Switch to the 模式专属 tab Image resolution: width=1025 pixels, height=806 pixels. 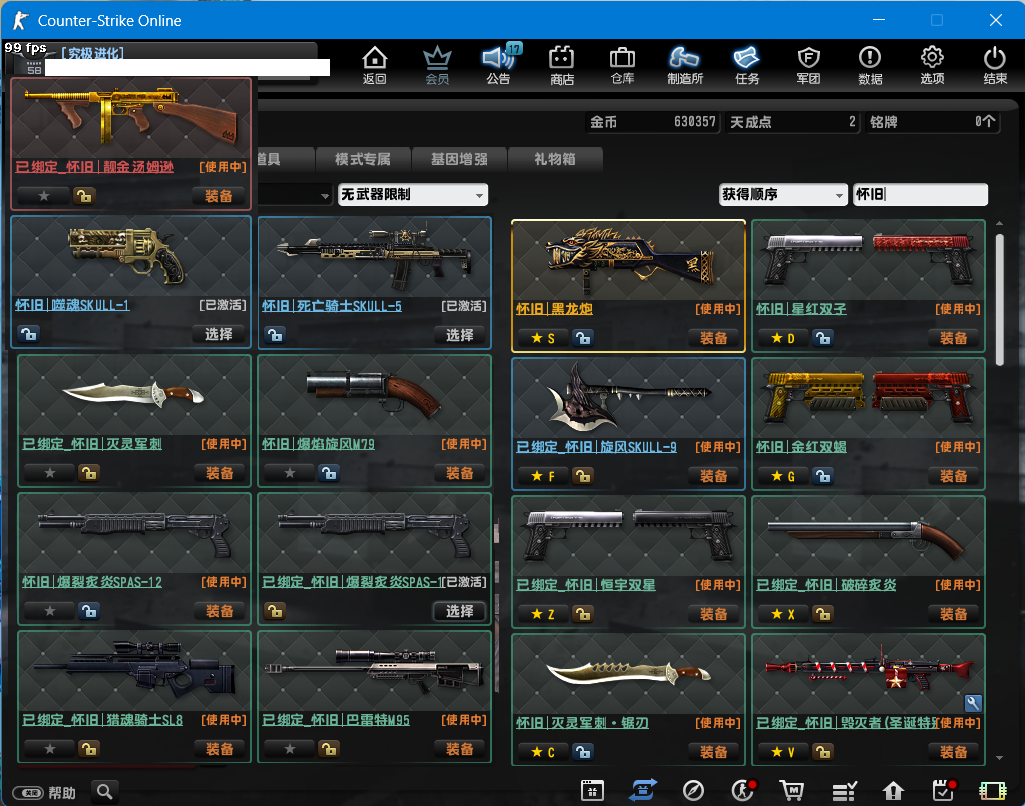363,159
